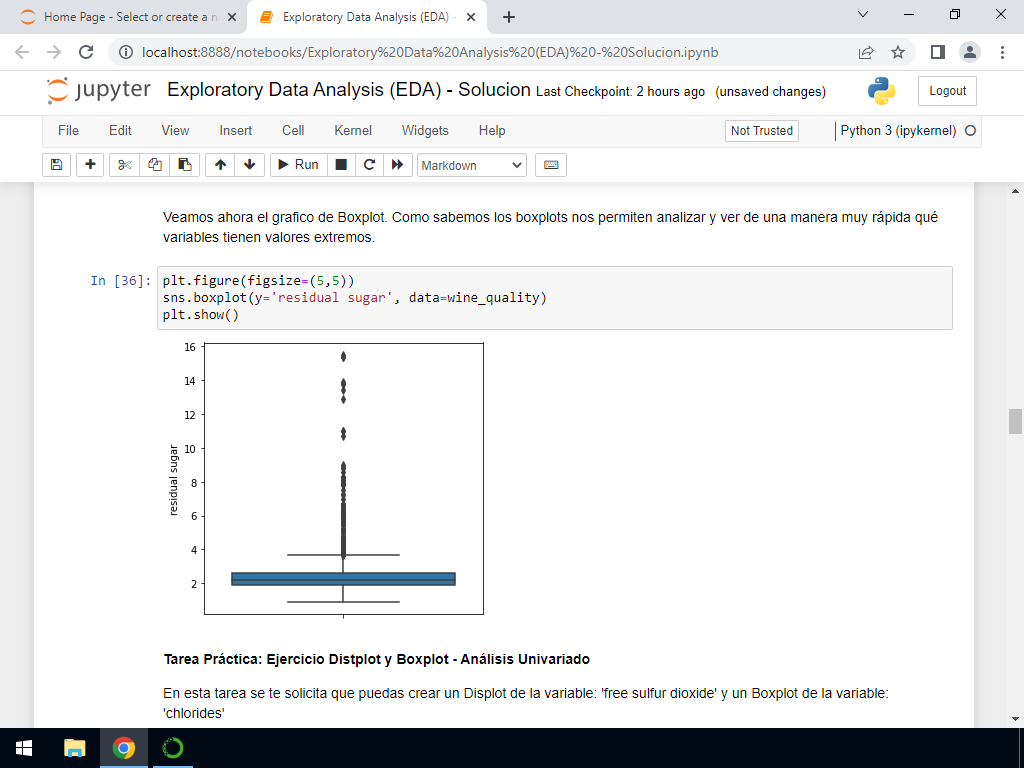Image resolution: width=1024 pixels, height=768 pixels.
Task: Share this page icon
Action: click(x=866, y=52)
